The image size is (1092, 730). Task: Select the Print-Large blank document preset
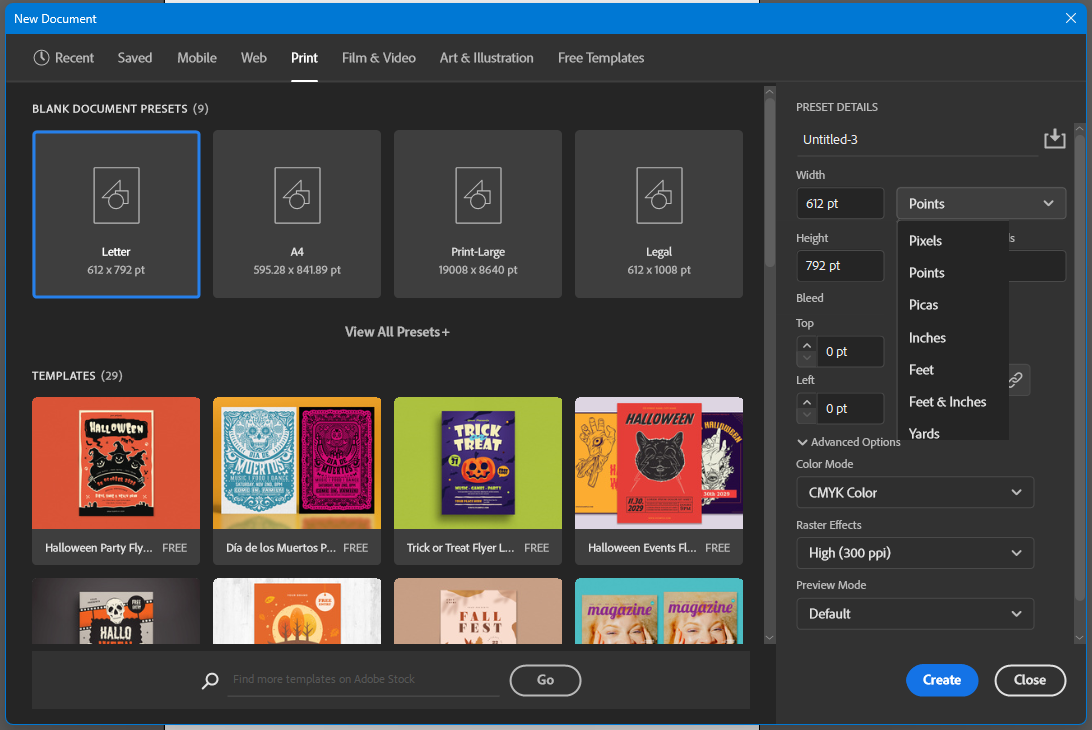click(x=477, y=214)
